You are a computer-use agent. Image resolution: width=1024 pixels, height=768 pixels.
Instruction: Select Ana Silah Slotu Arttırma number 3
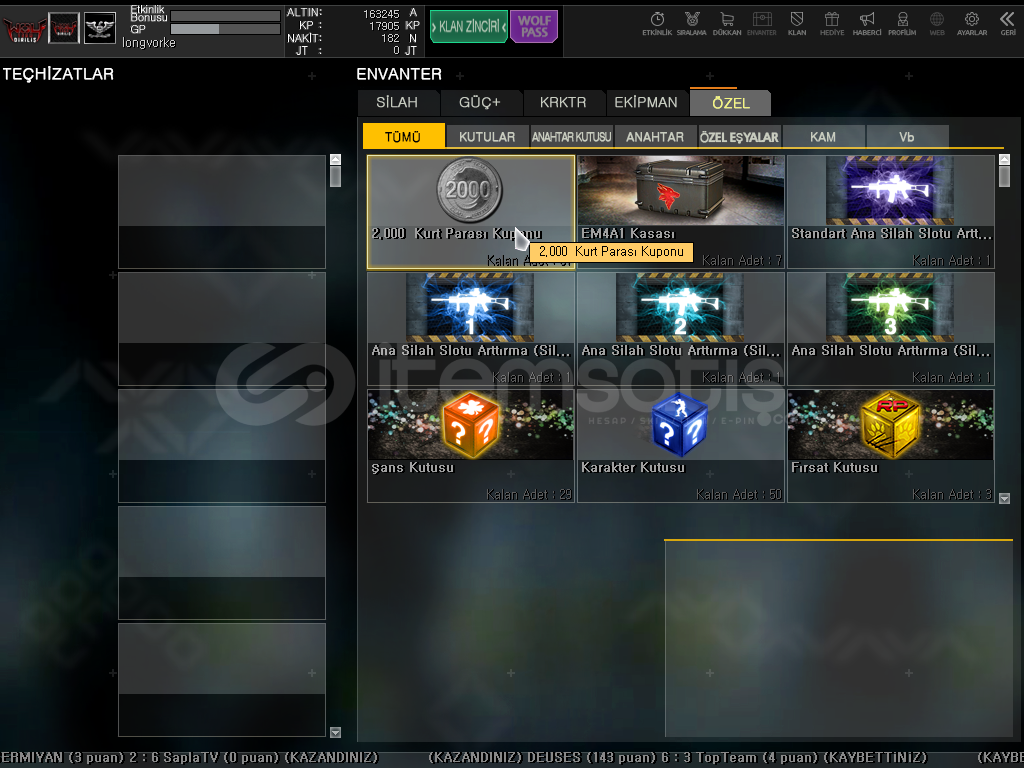tap(891, 328)
